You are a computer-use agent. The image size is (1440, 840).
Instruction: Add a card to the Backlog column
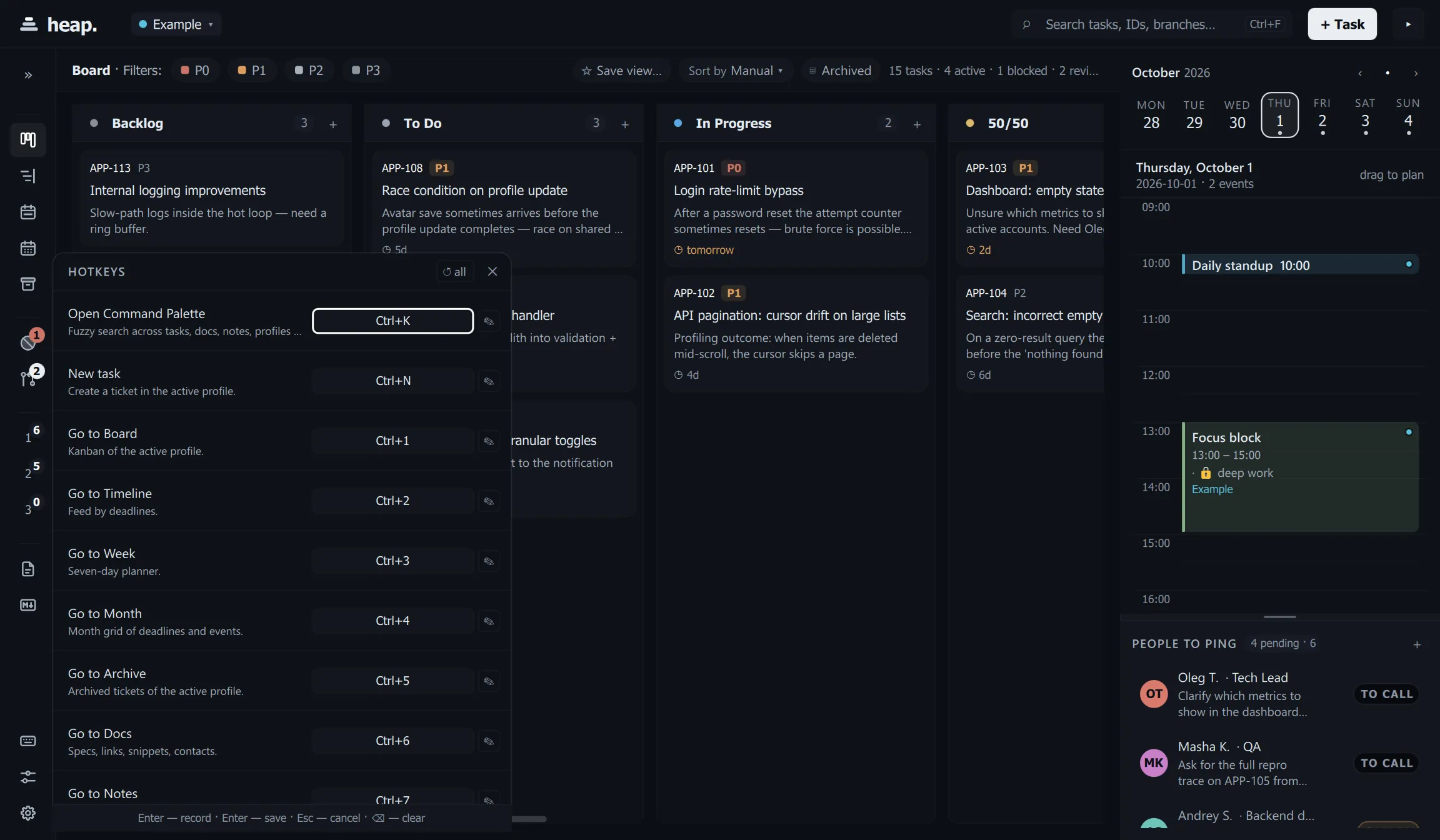[x=333, y=124]
